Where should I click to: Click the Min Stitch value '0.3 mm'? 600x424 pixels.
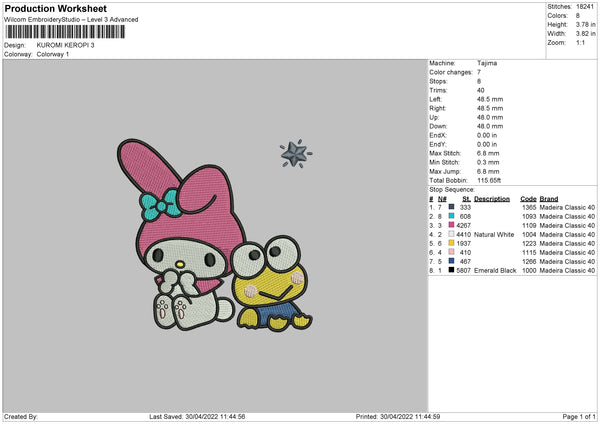pos(488,162)
